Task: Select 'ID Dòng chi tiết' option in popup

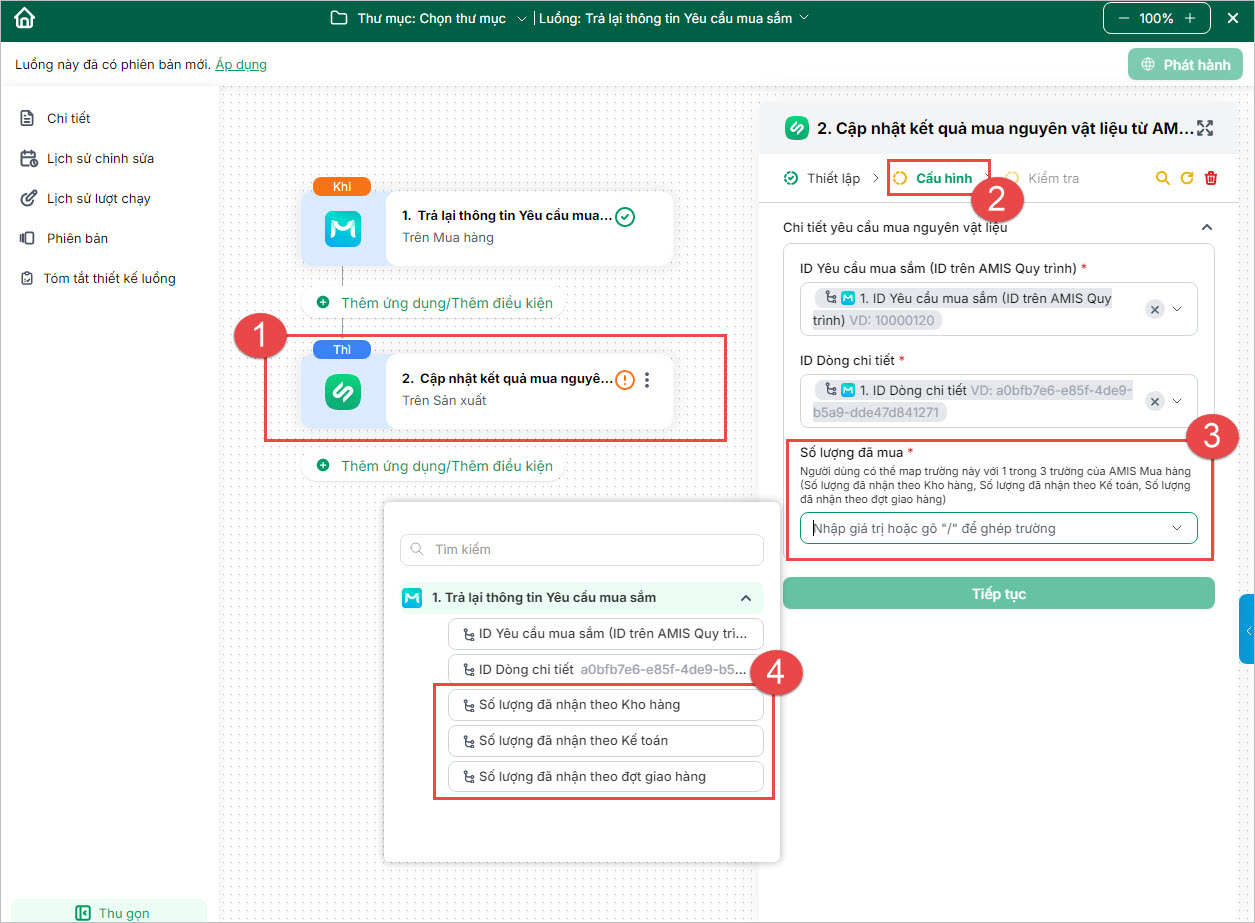Action: click(x=606, y=669)
